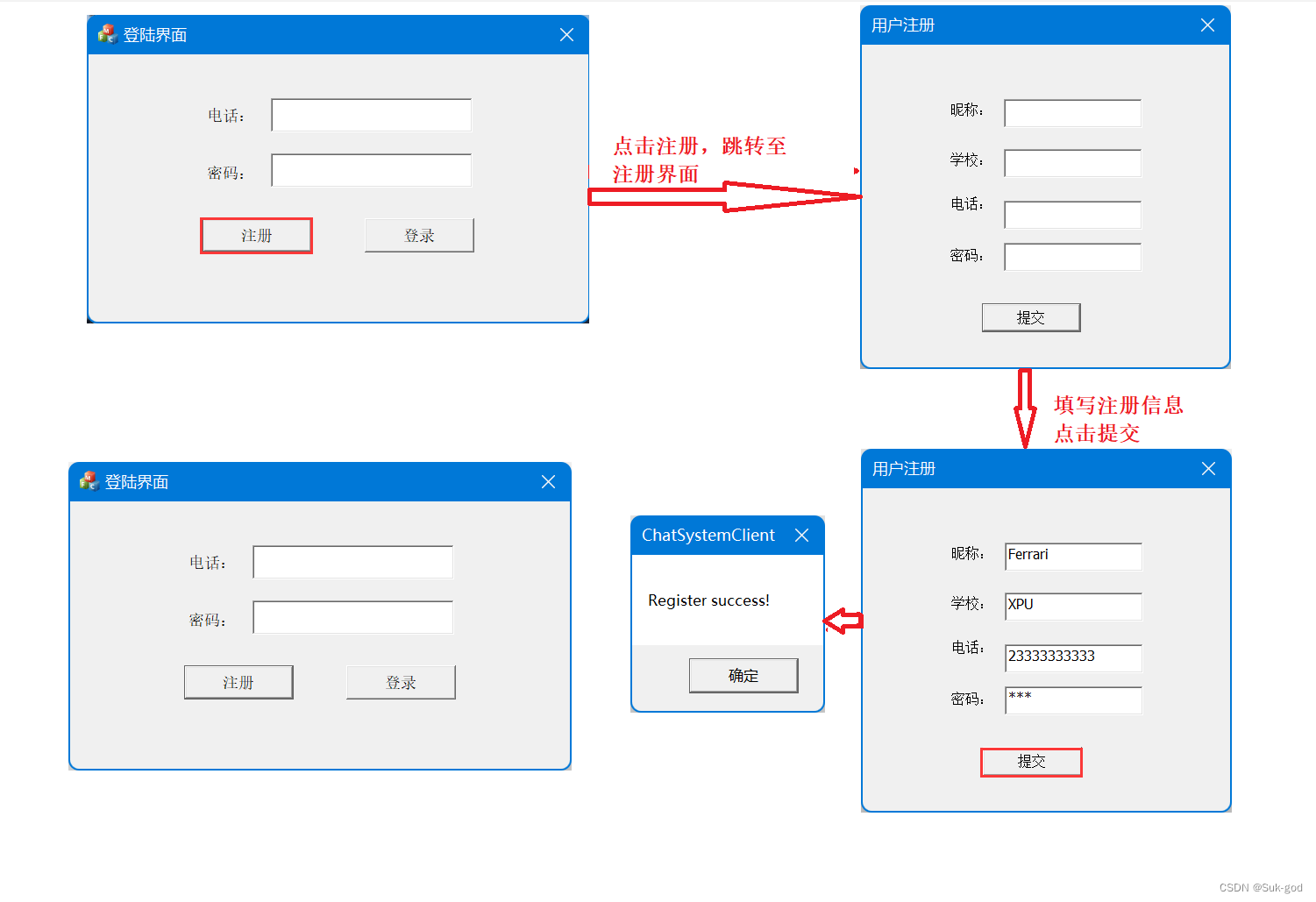This screenshot has width=1316, height=902.
Task: Click the app icon in the lower login title bar
Action: pos(89,481)
